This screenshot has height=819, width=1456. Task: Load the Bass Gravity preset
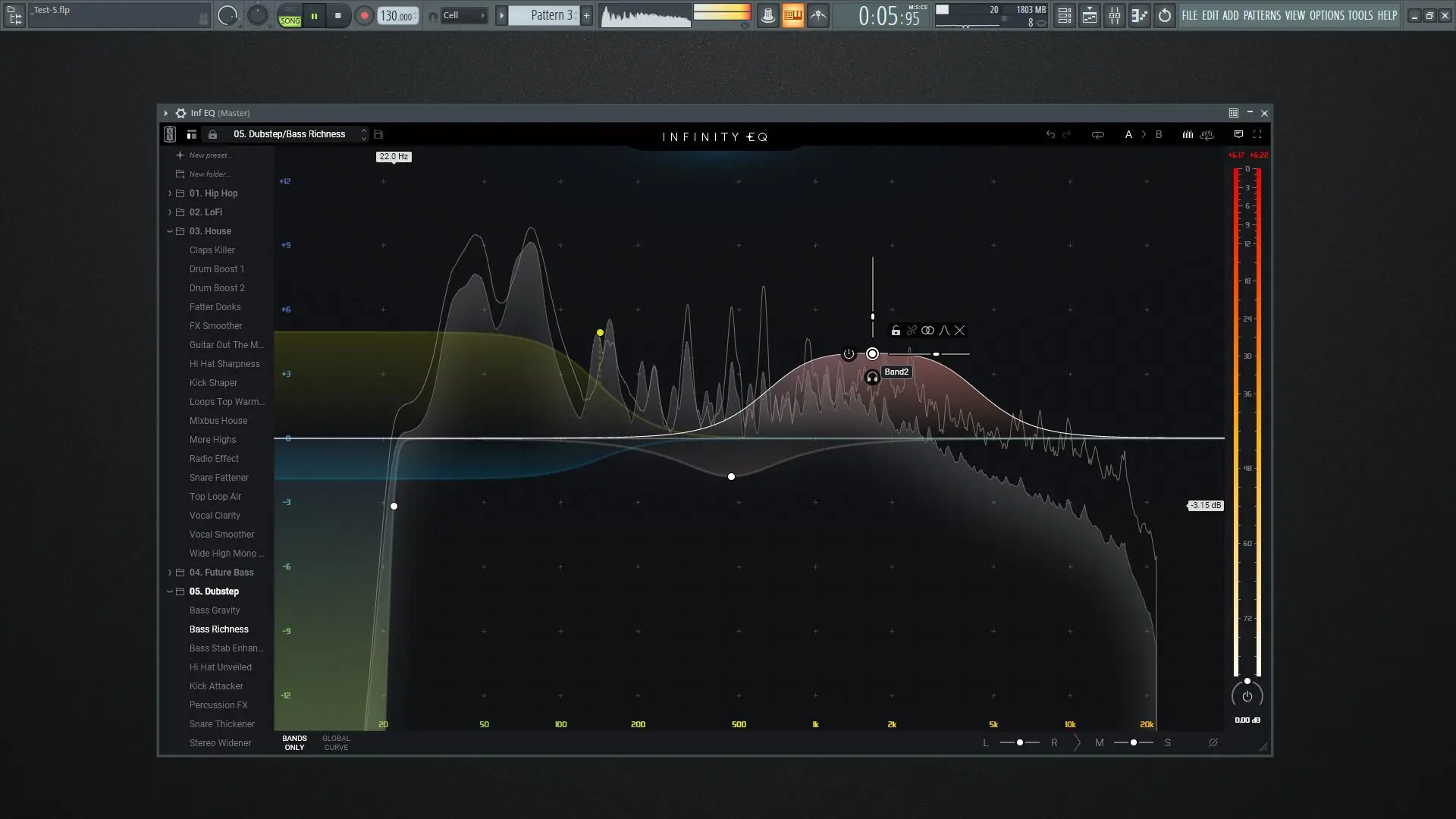[215, 610]
